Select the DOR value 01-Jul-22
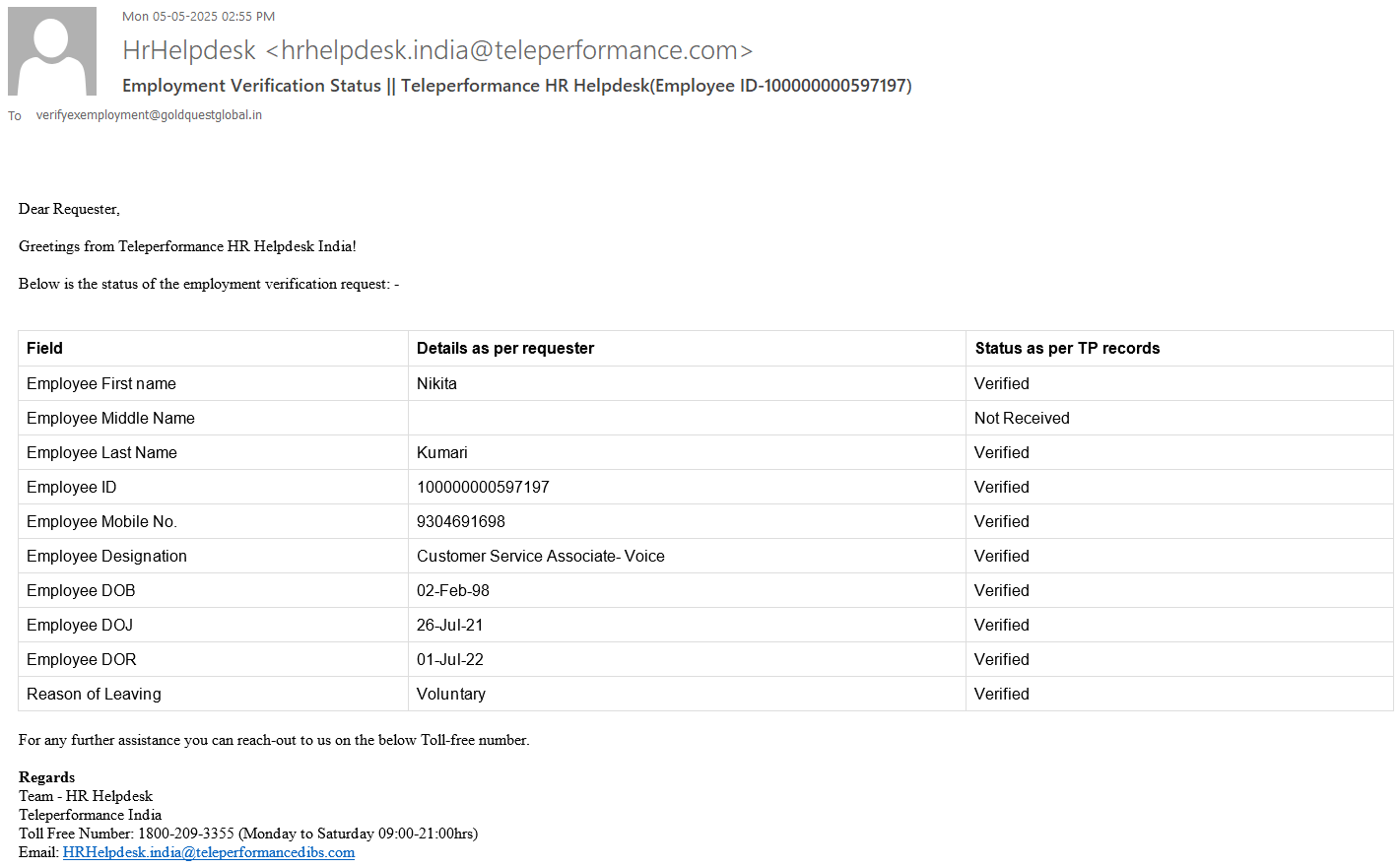This screenshot has width=1400, height=868. coord(450,659)
